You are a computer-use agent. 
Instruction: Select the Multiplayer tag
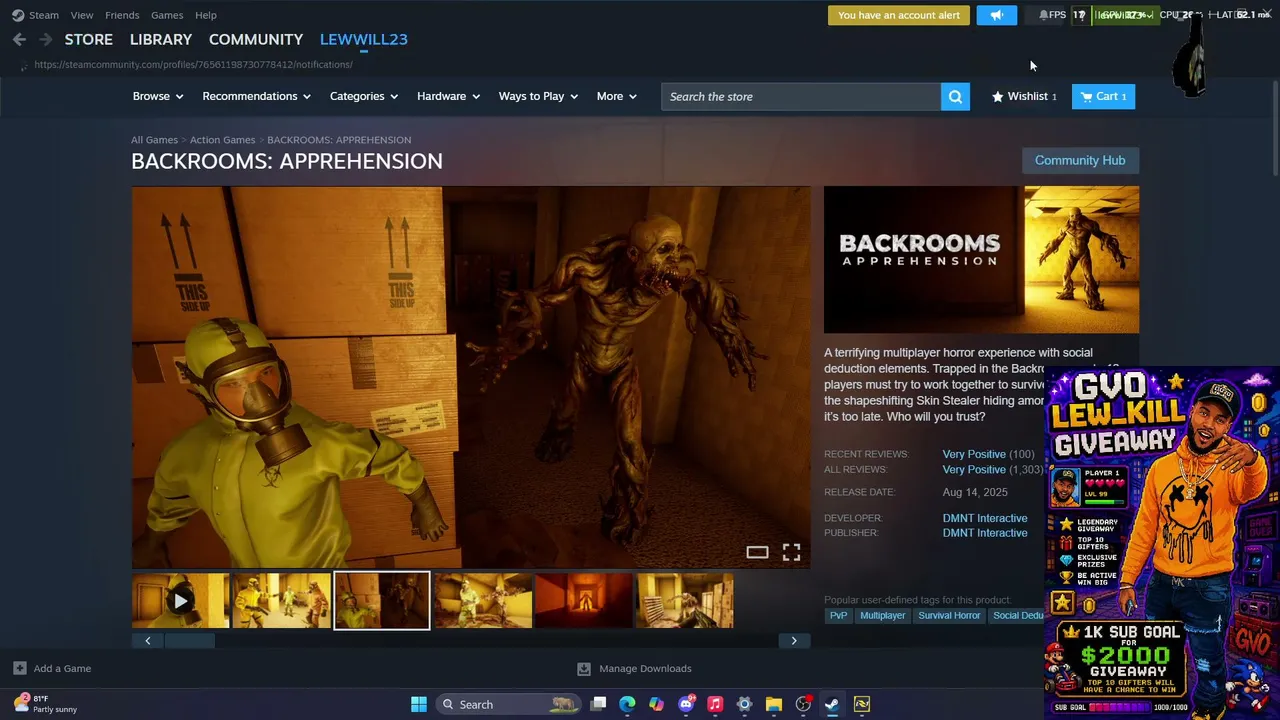(882, 616)
